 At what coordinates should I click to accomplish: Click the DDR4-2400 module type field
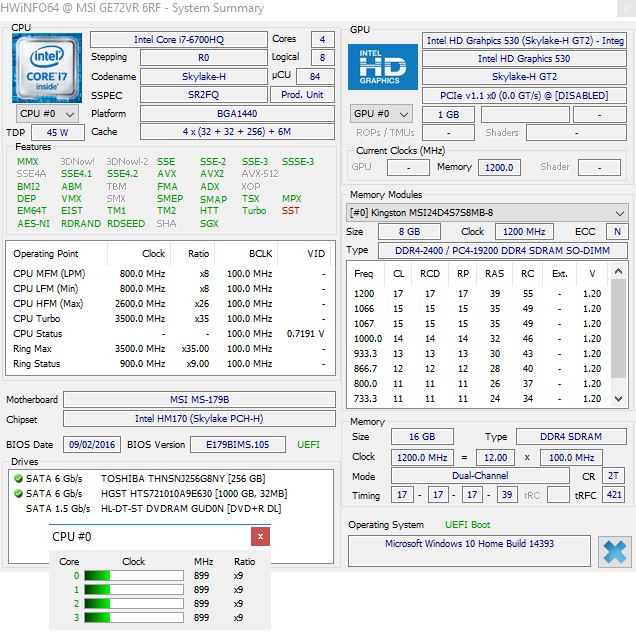pos(503,251)
